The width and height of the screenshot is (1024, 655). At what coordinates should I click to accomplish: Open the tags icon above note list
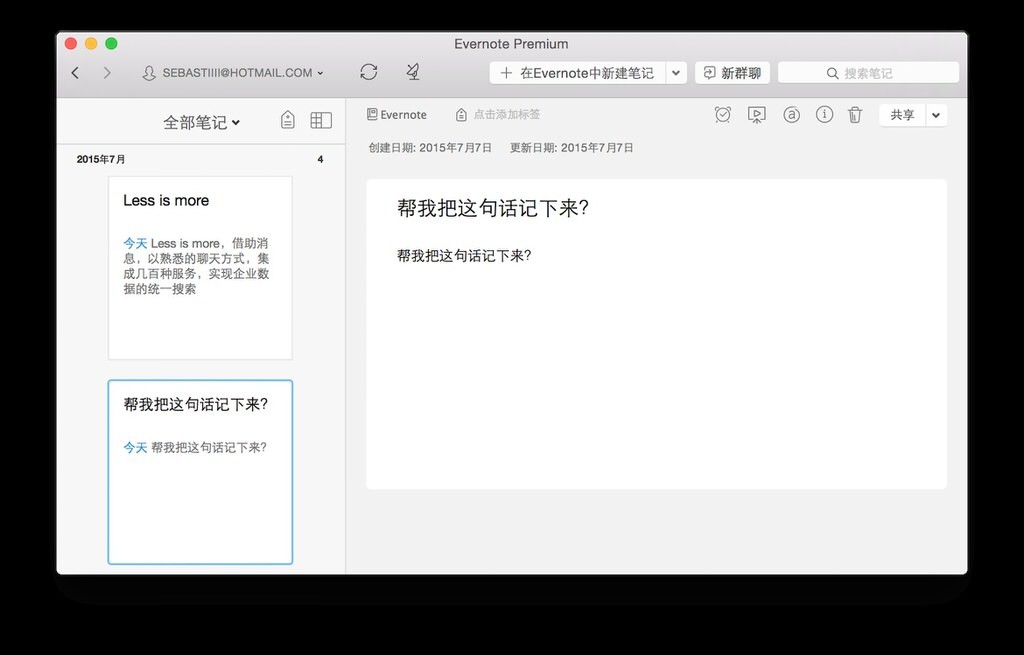tap(287, 118)
